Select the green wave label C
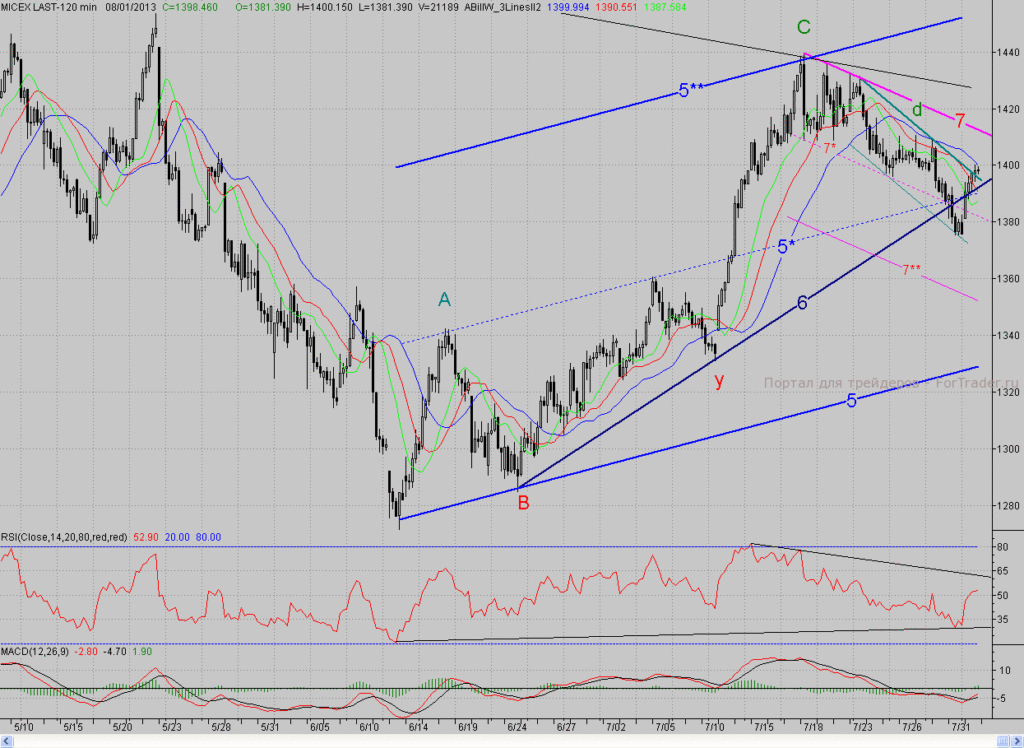Viewport: 1024px width, 748px height. coord(803,27)
